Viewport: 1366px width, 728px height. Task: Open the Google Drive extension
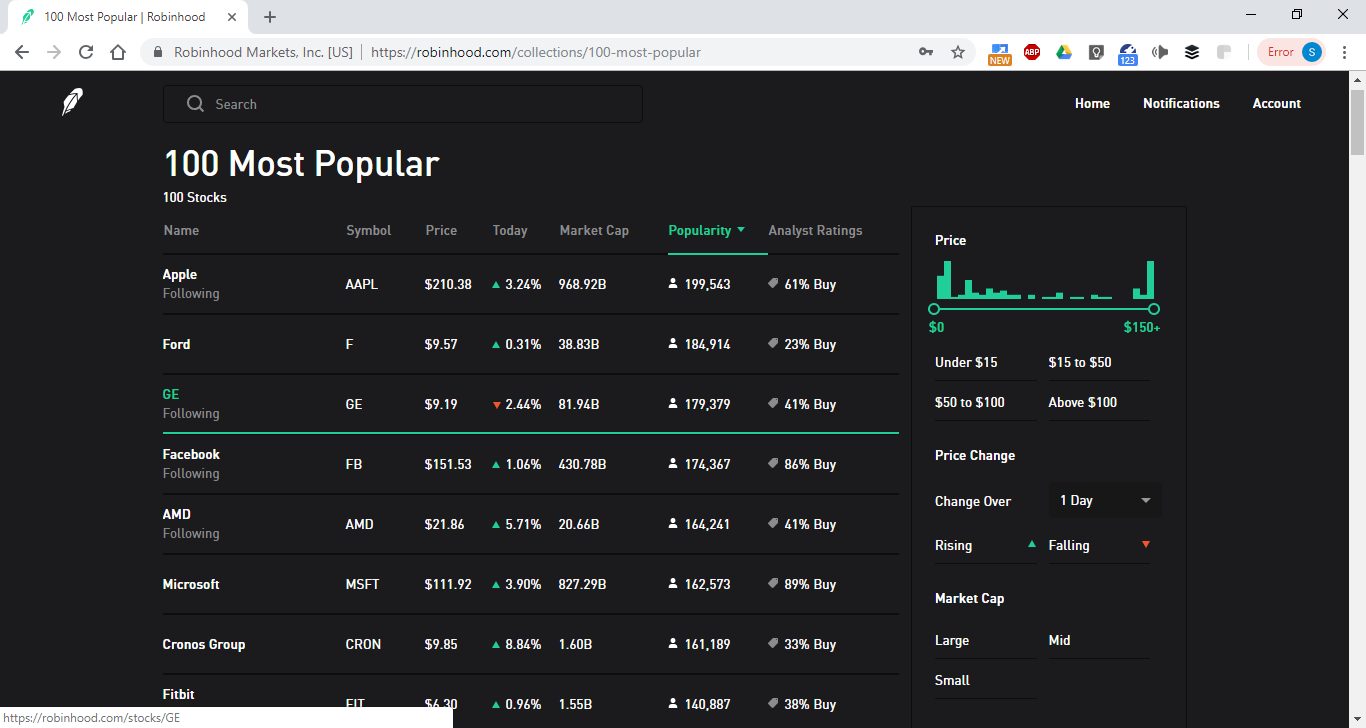click(1064, 52)
